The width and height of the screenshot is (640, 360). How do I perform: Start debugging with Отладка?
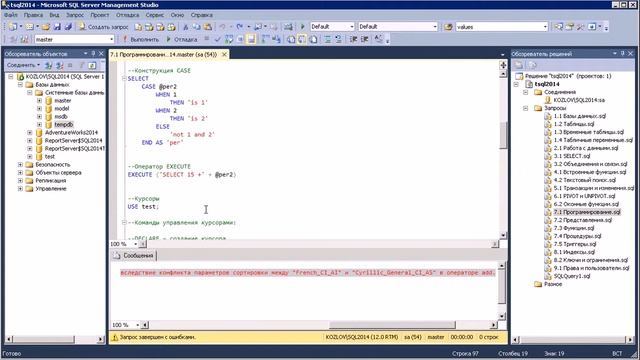click(182, 39)
